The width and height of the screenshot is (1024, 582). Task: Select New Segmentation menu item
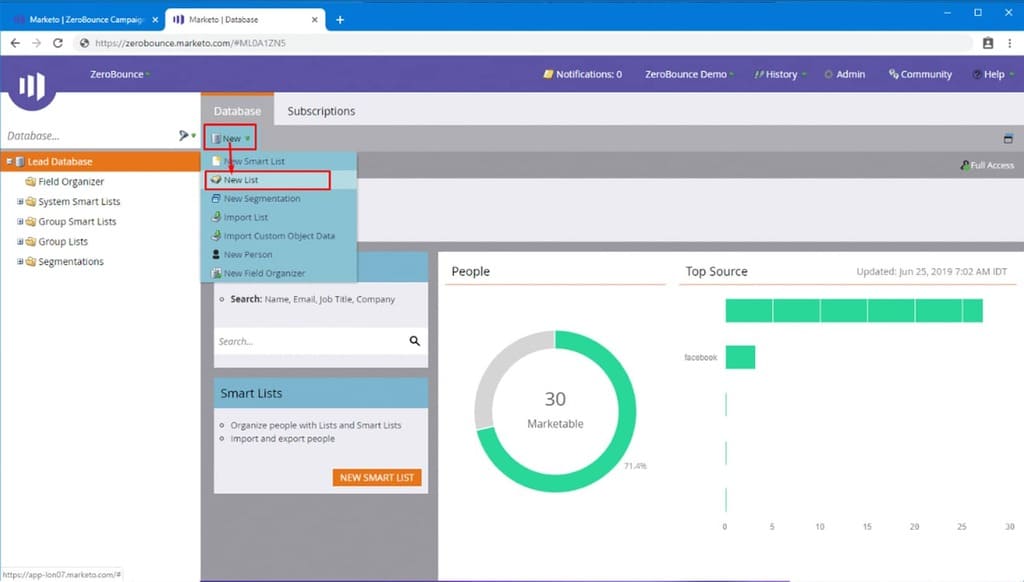(281, 199)
